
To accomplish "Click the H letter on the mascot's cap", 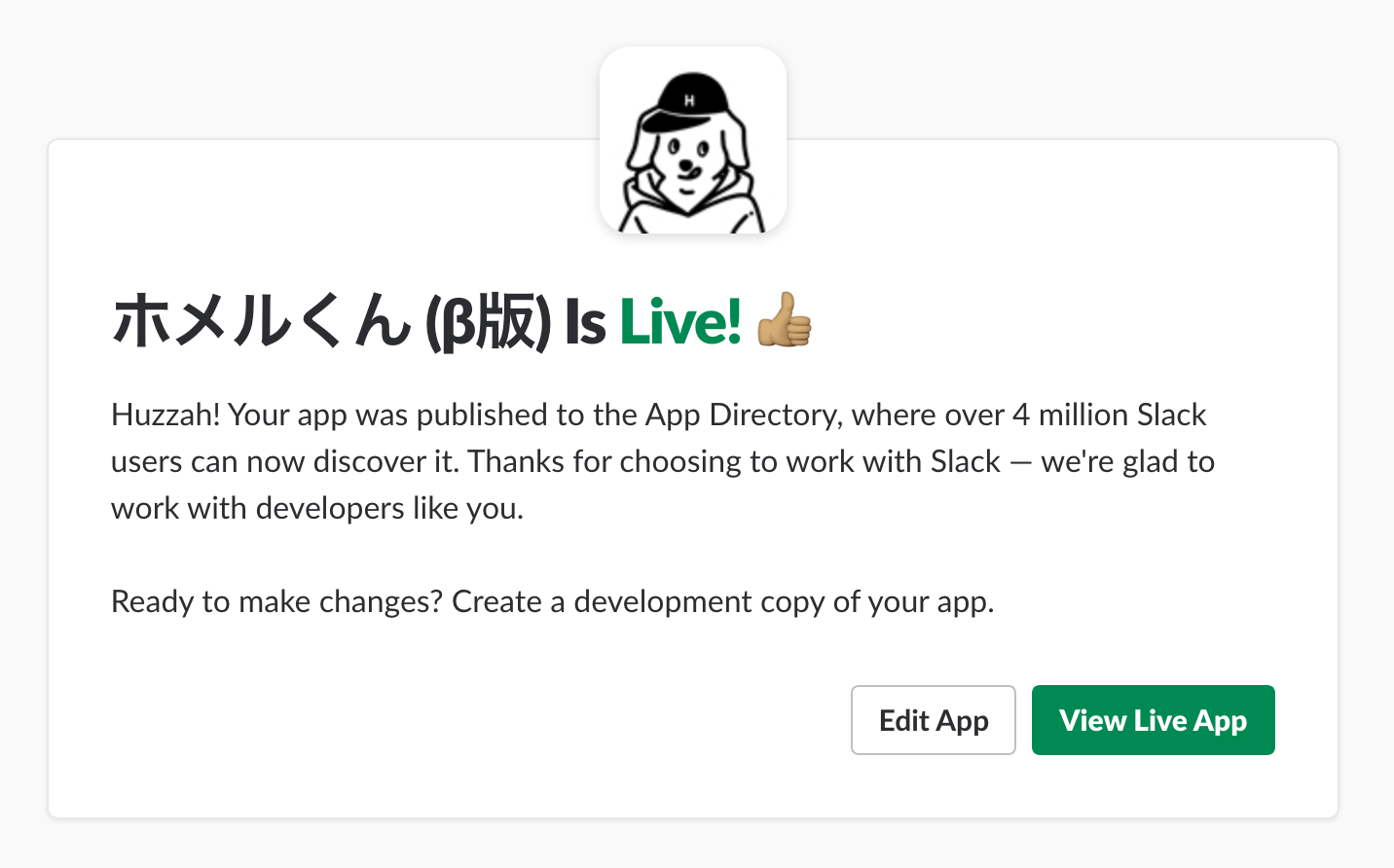I will coord(689,100).
